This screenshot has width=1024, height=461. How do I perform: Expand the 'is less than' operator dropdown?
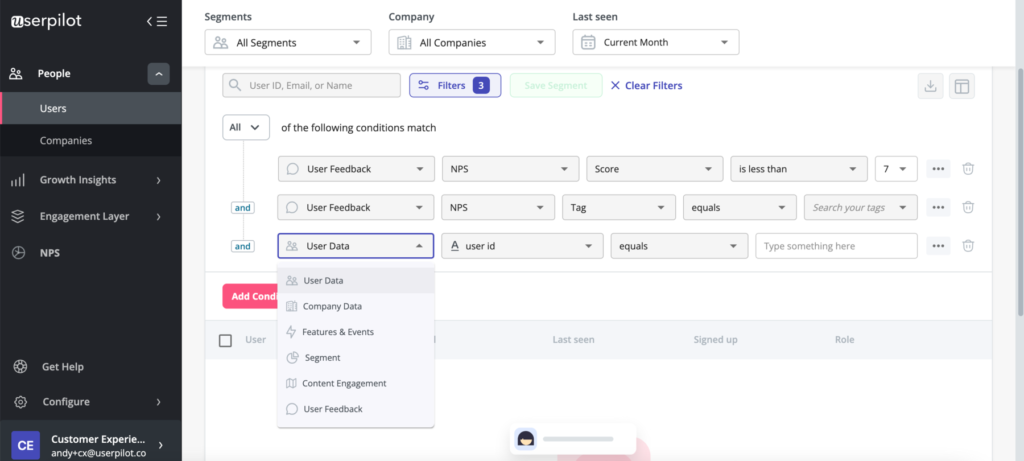pyautogui.click(x=798, y=169)
